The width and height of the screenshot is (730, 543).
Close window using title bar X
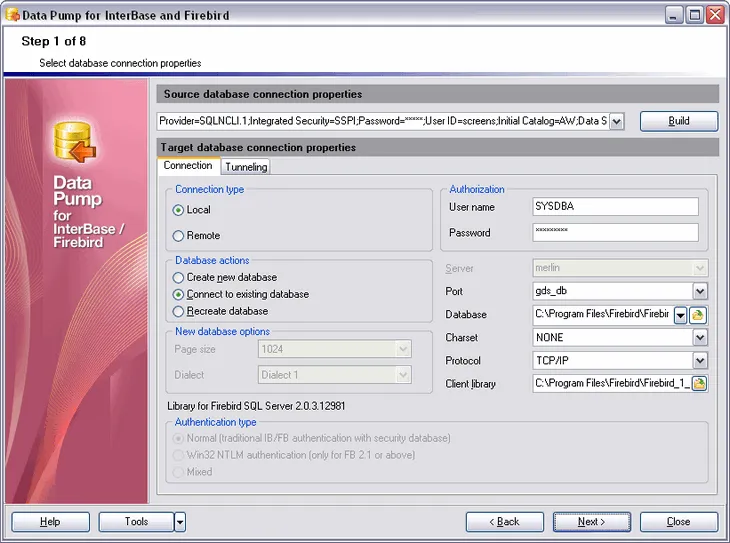pyautogui.click(x=716, y=15)
